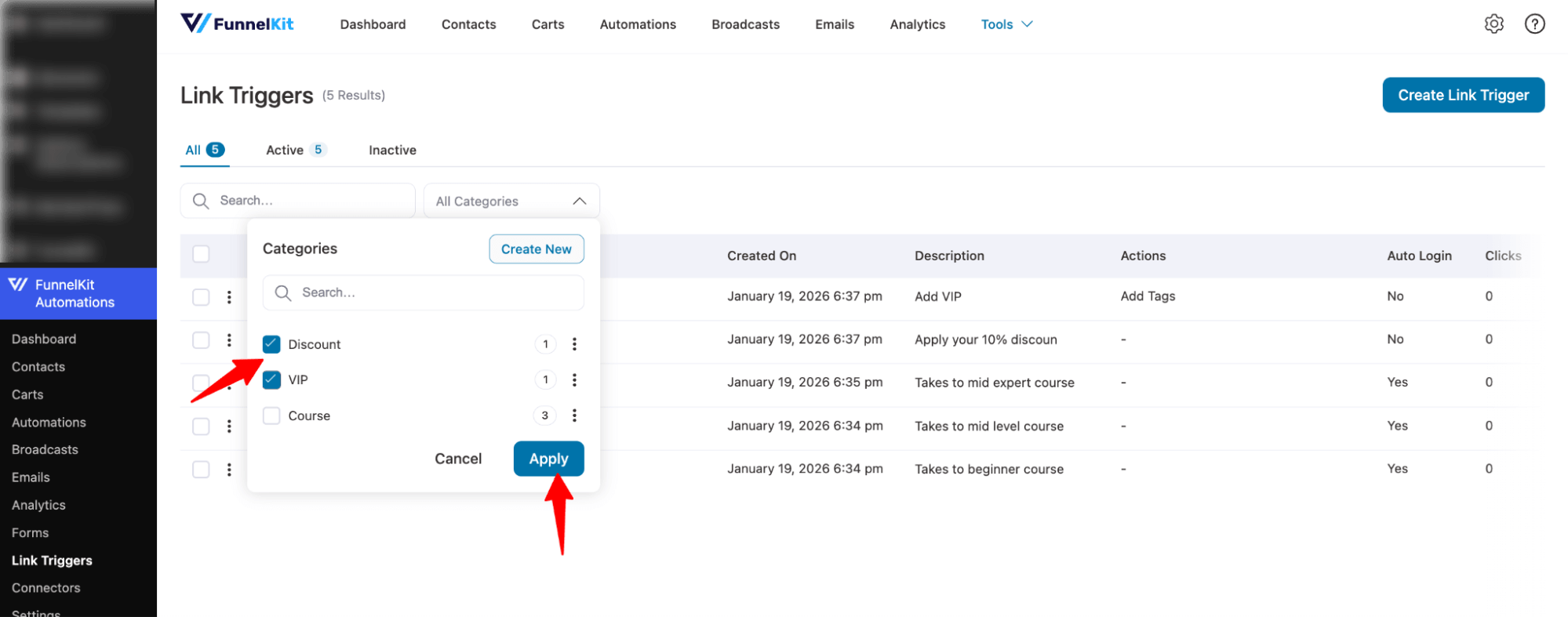Cancel the category selection
Screen dimensions: 1568x617
click(458, 459)
